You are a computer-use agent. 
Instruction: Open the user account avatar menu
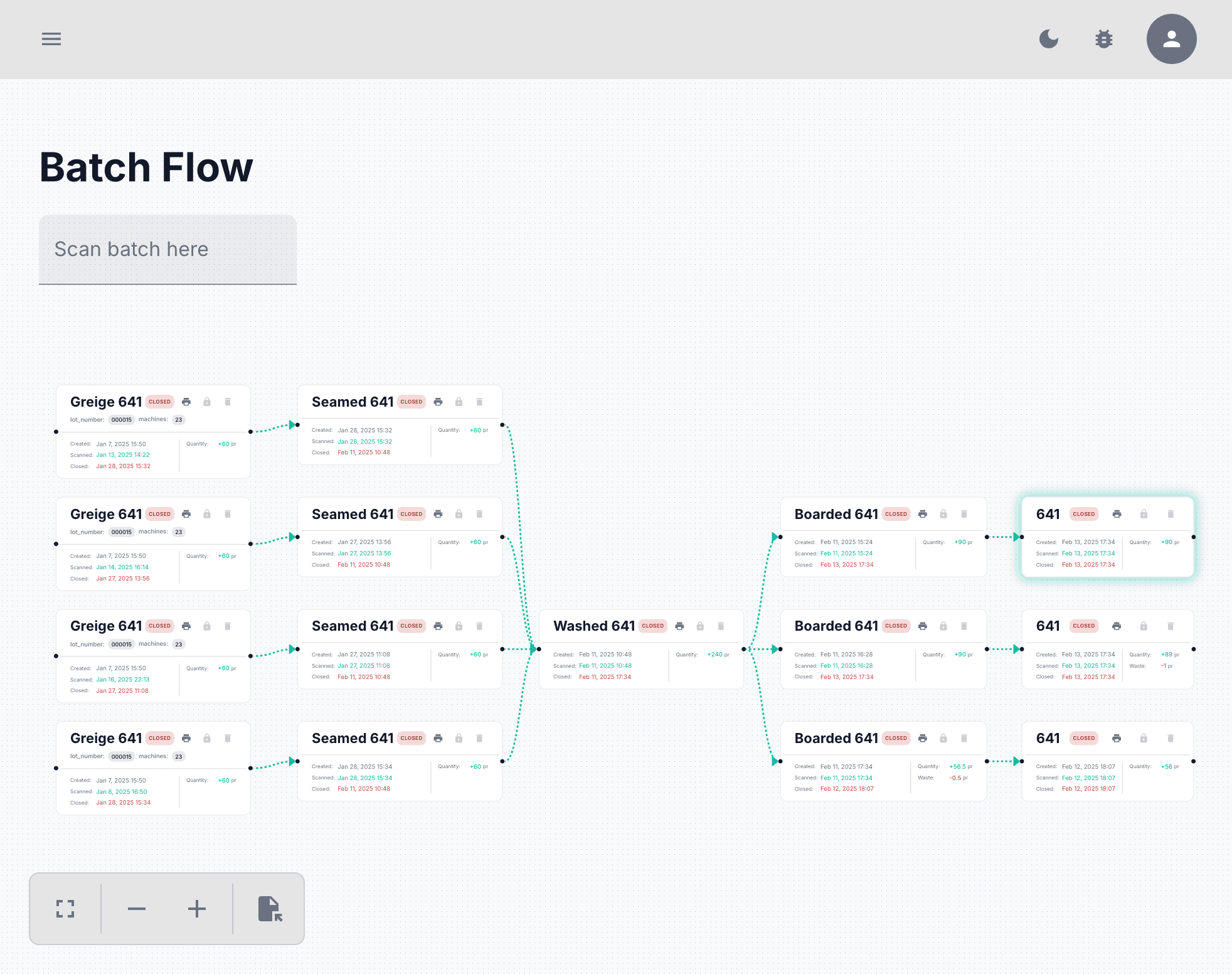pyautogui.click(x=1171, y=39)
